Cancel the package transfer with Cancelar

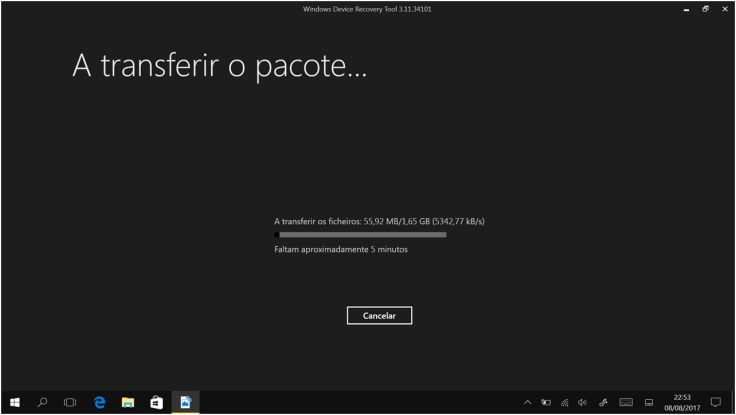[379, 315]
